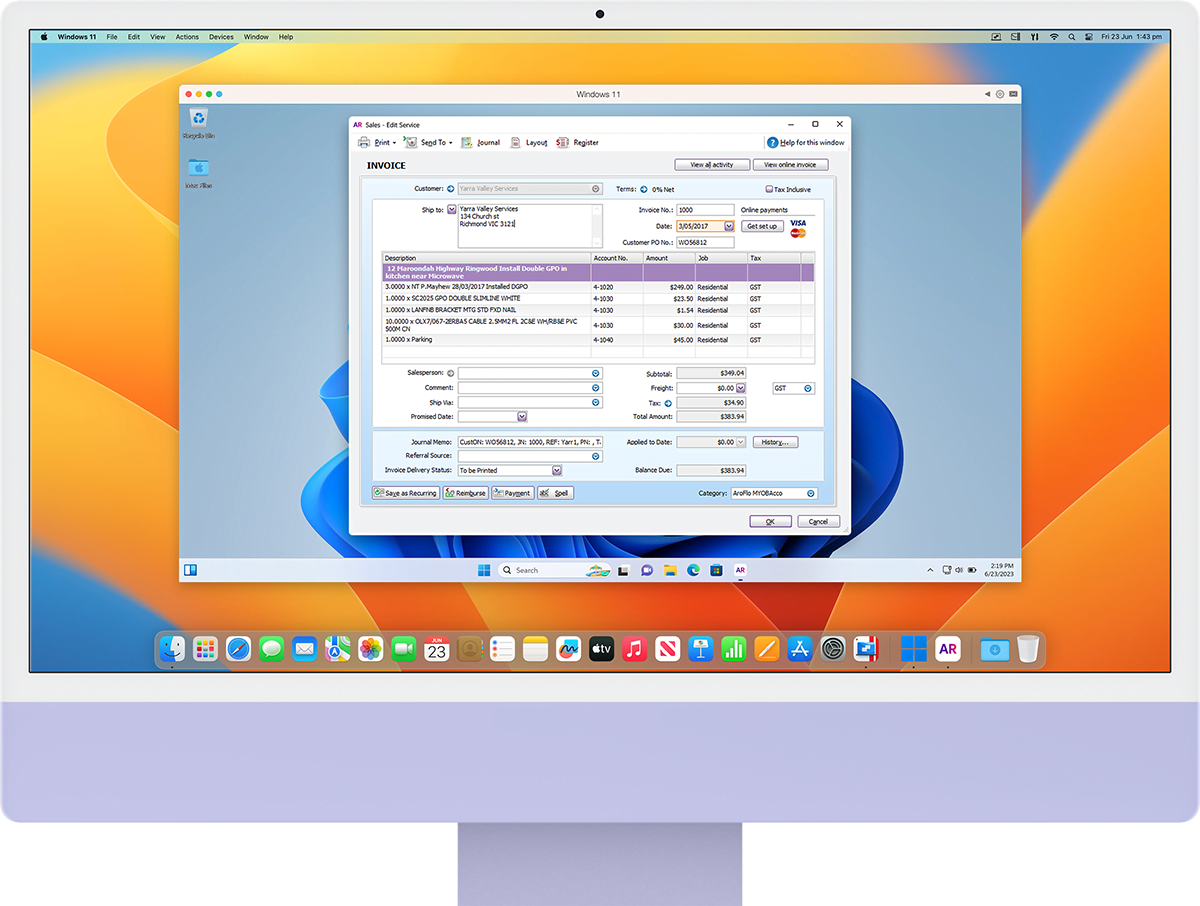1200x906 pixels.
Task: Expand the Ship to address dropdown
Action: (451, 209)
